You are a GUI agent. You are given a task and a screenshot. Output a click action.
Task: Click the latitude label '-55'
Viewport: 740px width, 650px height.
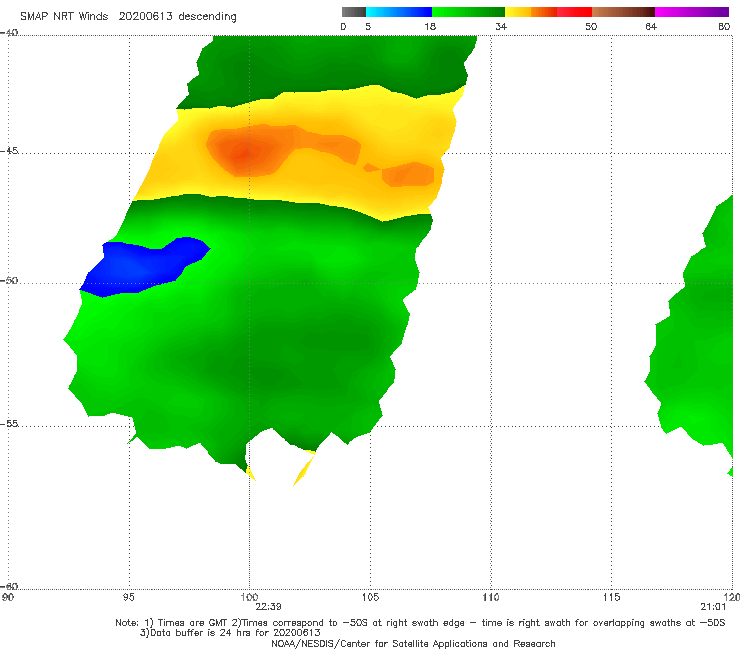click(x=9, y=423)
